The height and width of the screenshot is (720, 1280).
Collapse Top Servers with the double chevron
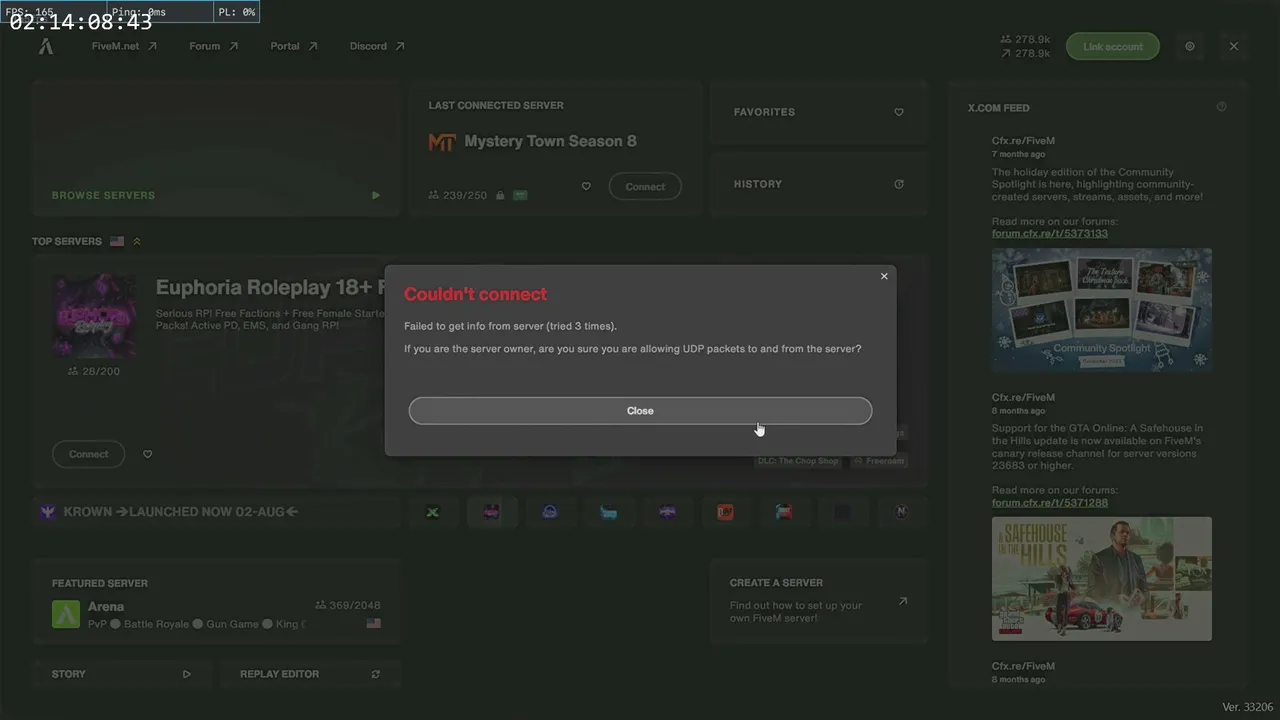(137, 242)
